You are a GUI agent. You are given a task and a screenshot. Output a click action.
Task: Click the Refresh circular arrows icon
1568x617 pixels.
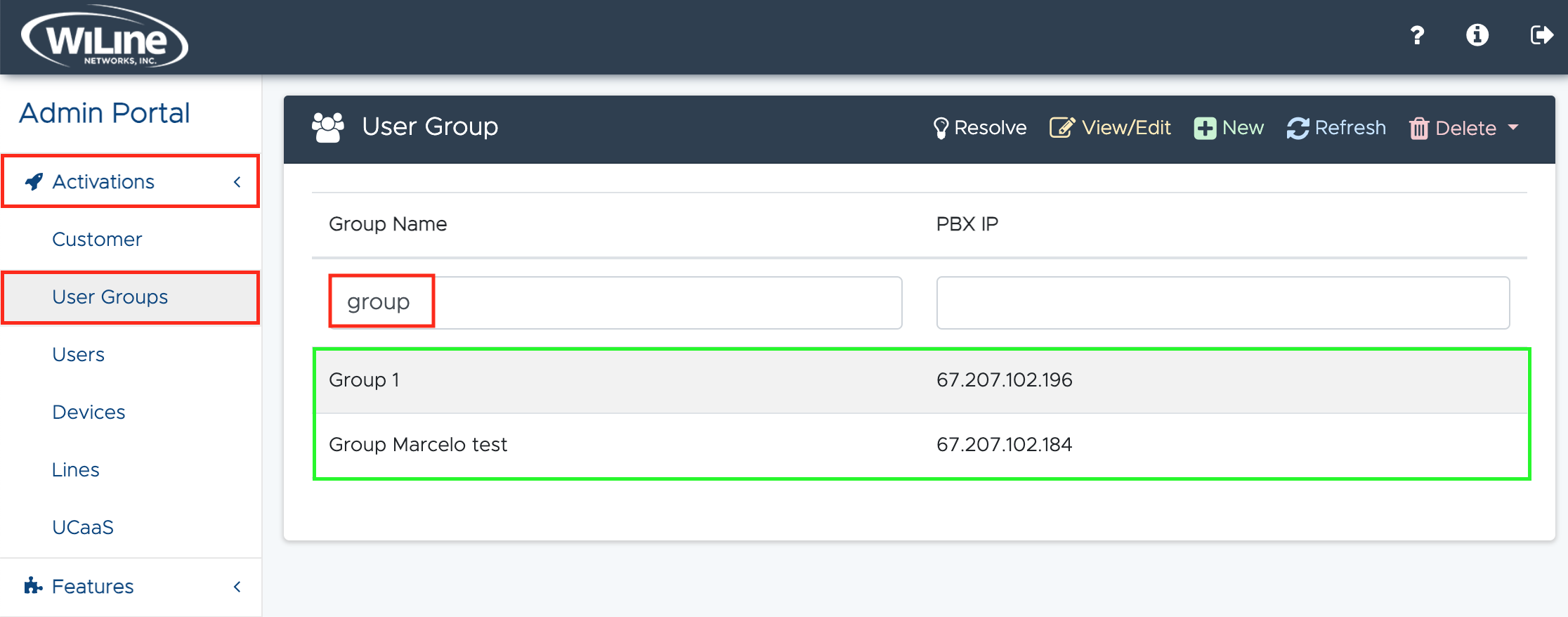(x=1298, y=128)
